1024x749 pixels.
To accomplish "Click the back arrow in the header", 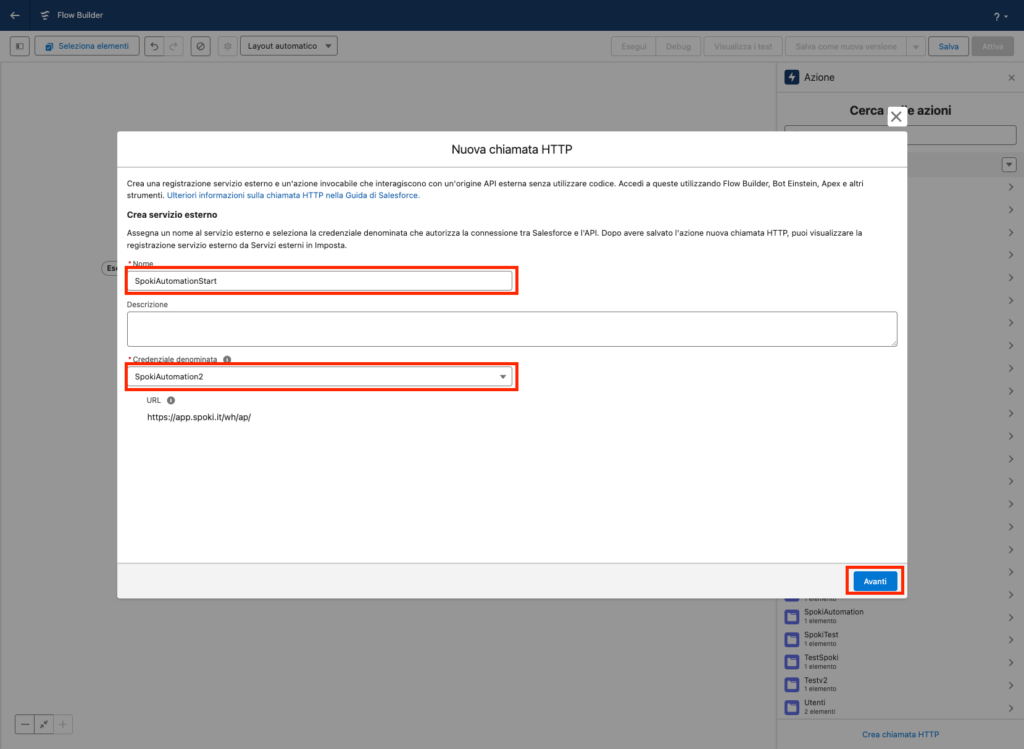I will 14,15.
